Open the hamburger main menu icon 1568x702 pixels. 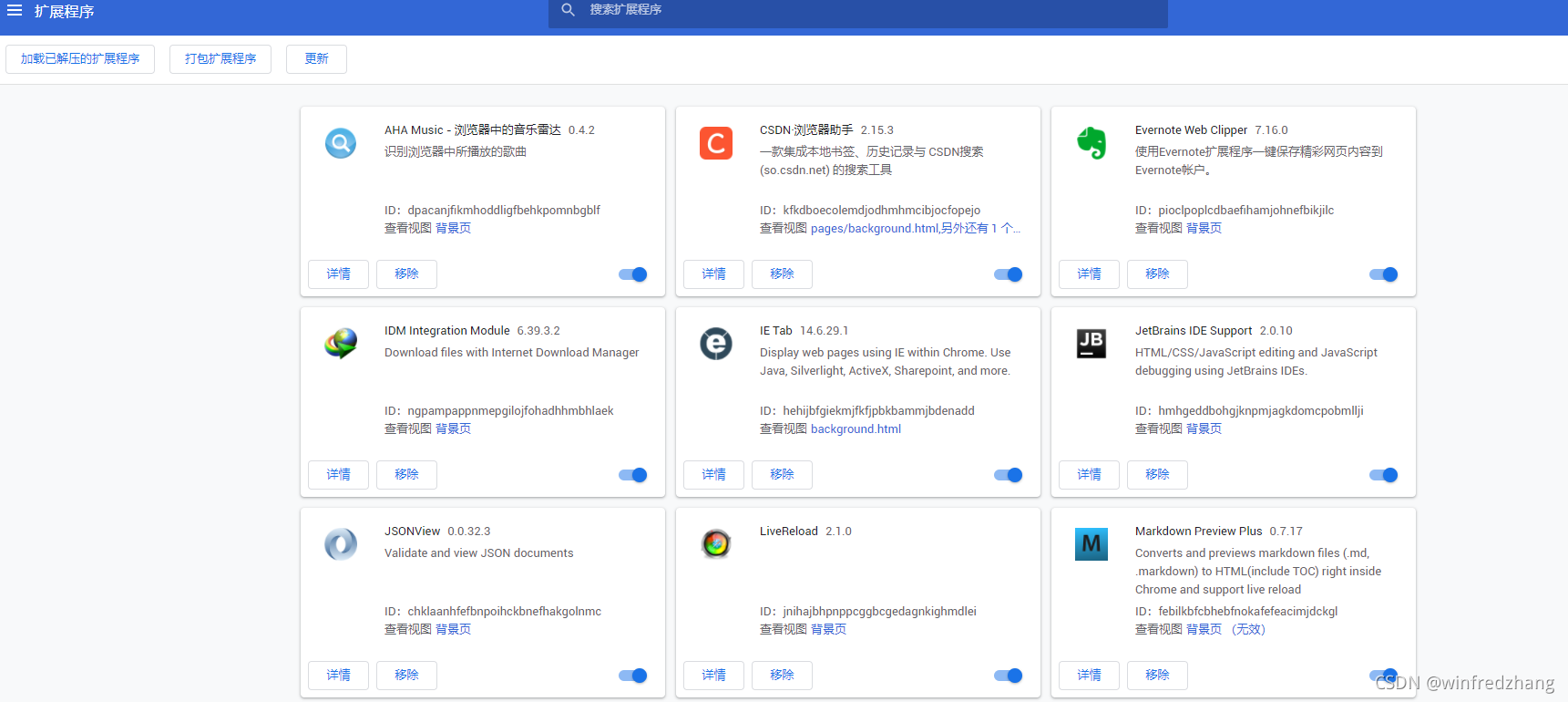(15, 11)
